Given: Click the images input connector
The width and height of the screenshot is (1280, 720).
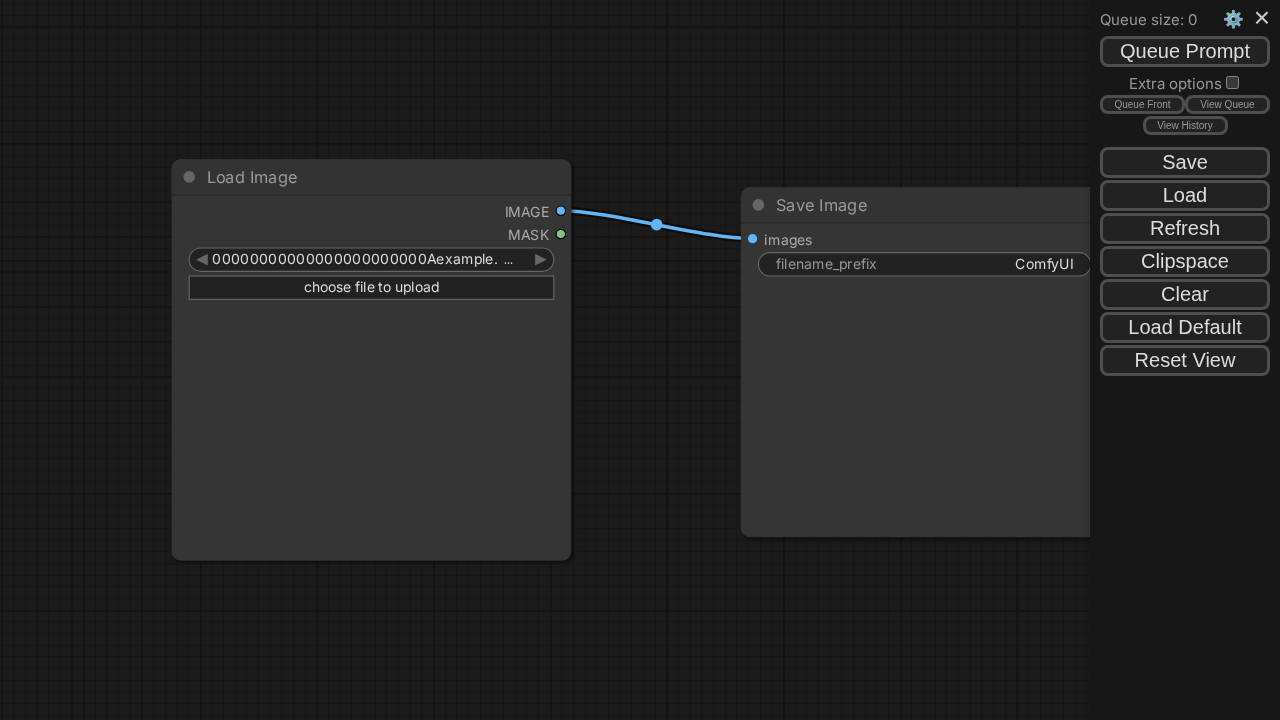Looking at the screenshot, I should point(753,239).
